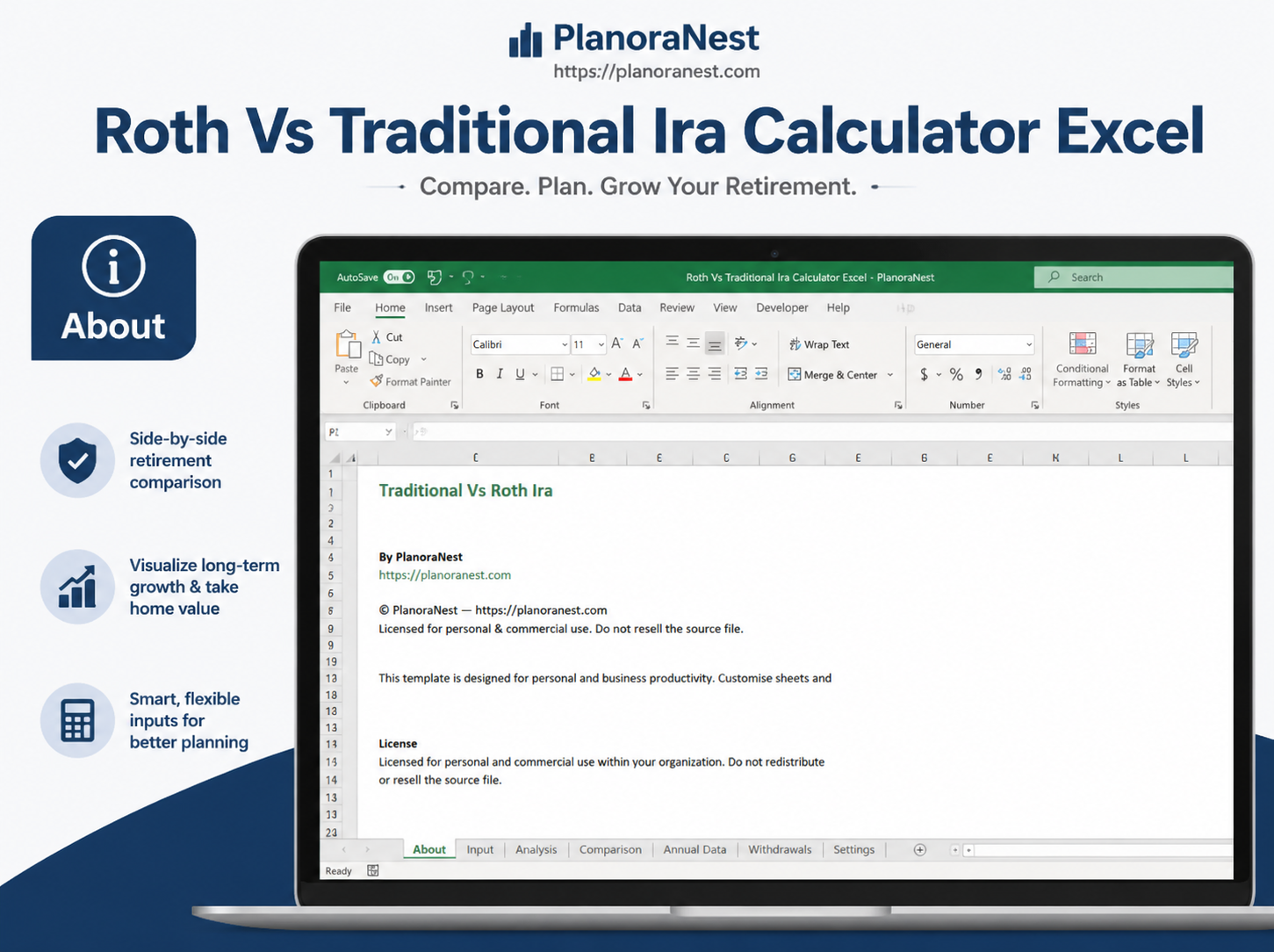
Task: Increase indent in cell
Action: coord(761,374)
